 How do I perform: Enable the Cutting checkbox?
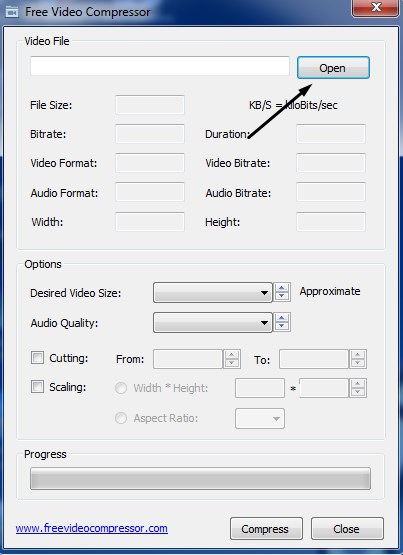38,357
